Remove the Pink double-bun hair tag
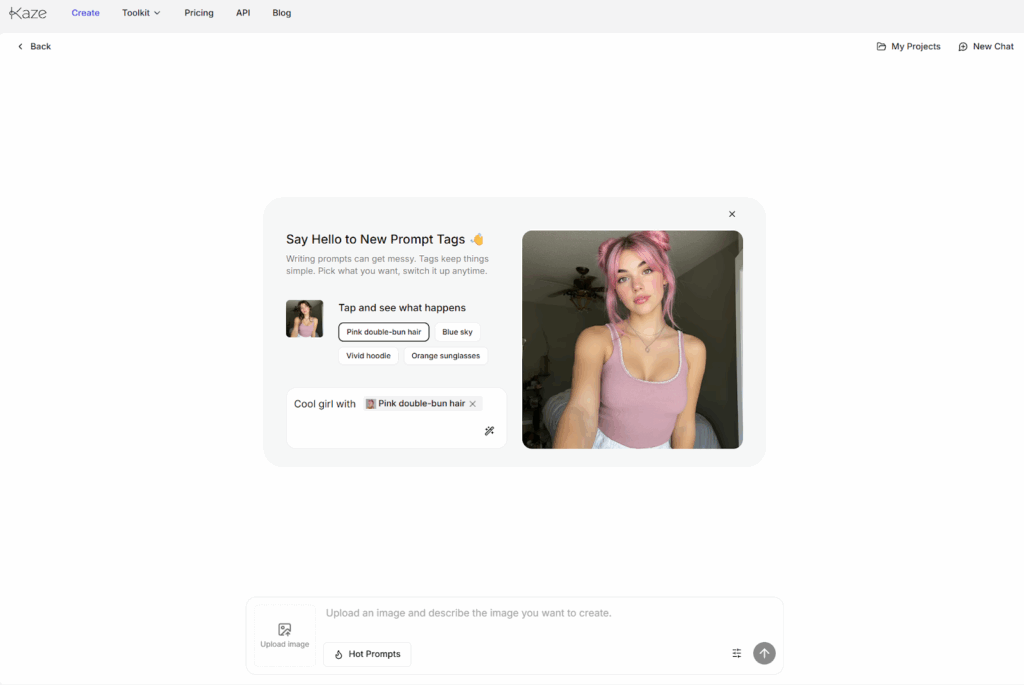1024x685 pixels. (x=473, y=404)
